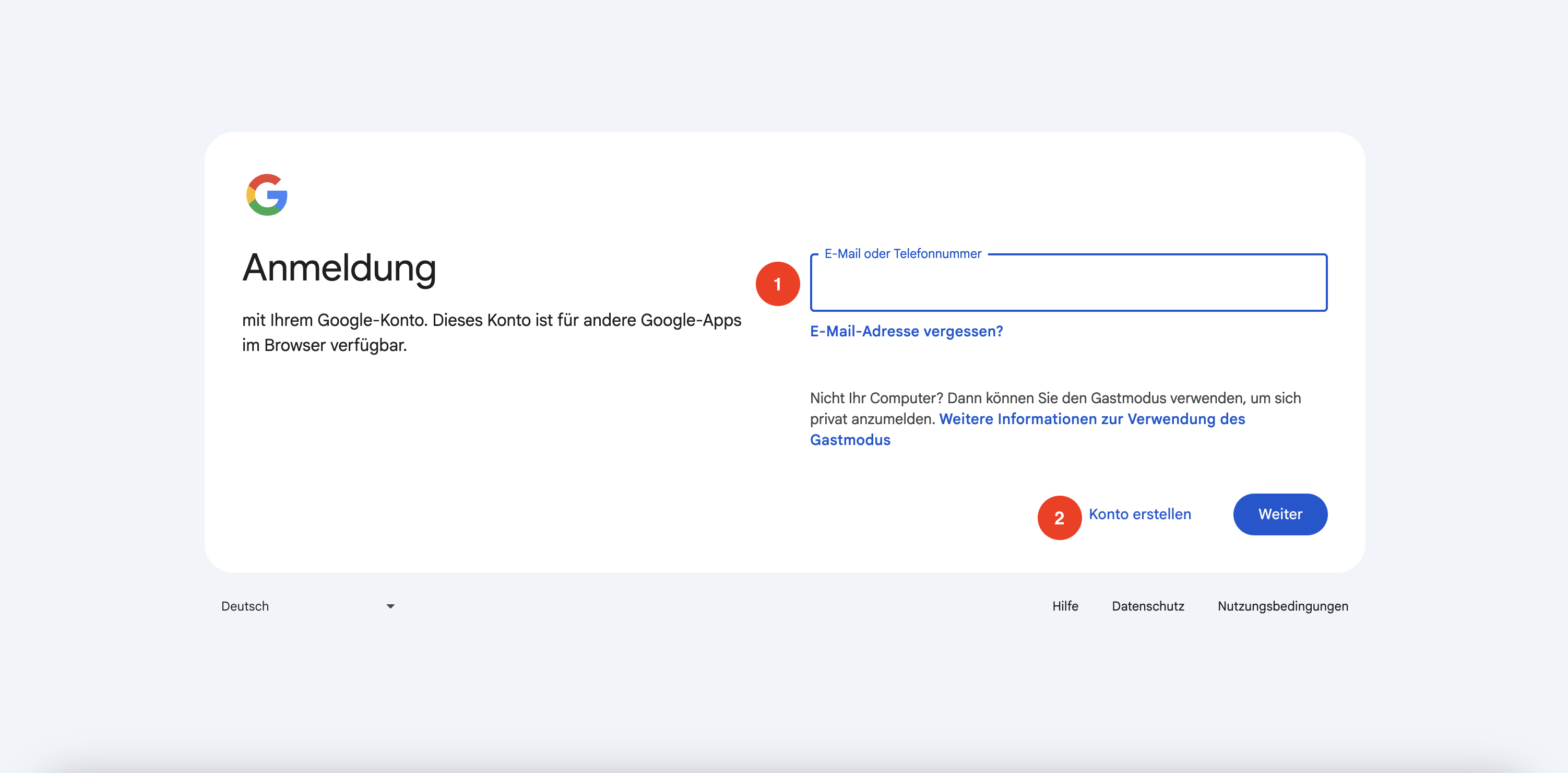Focus the E-Mail oder Telefonnummer input field

[1068, 286]
